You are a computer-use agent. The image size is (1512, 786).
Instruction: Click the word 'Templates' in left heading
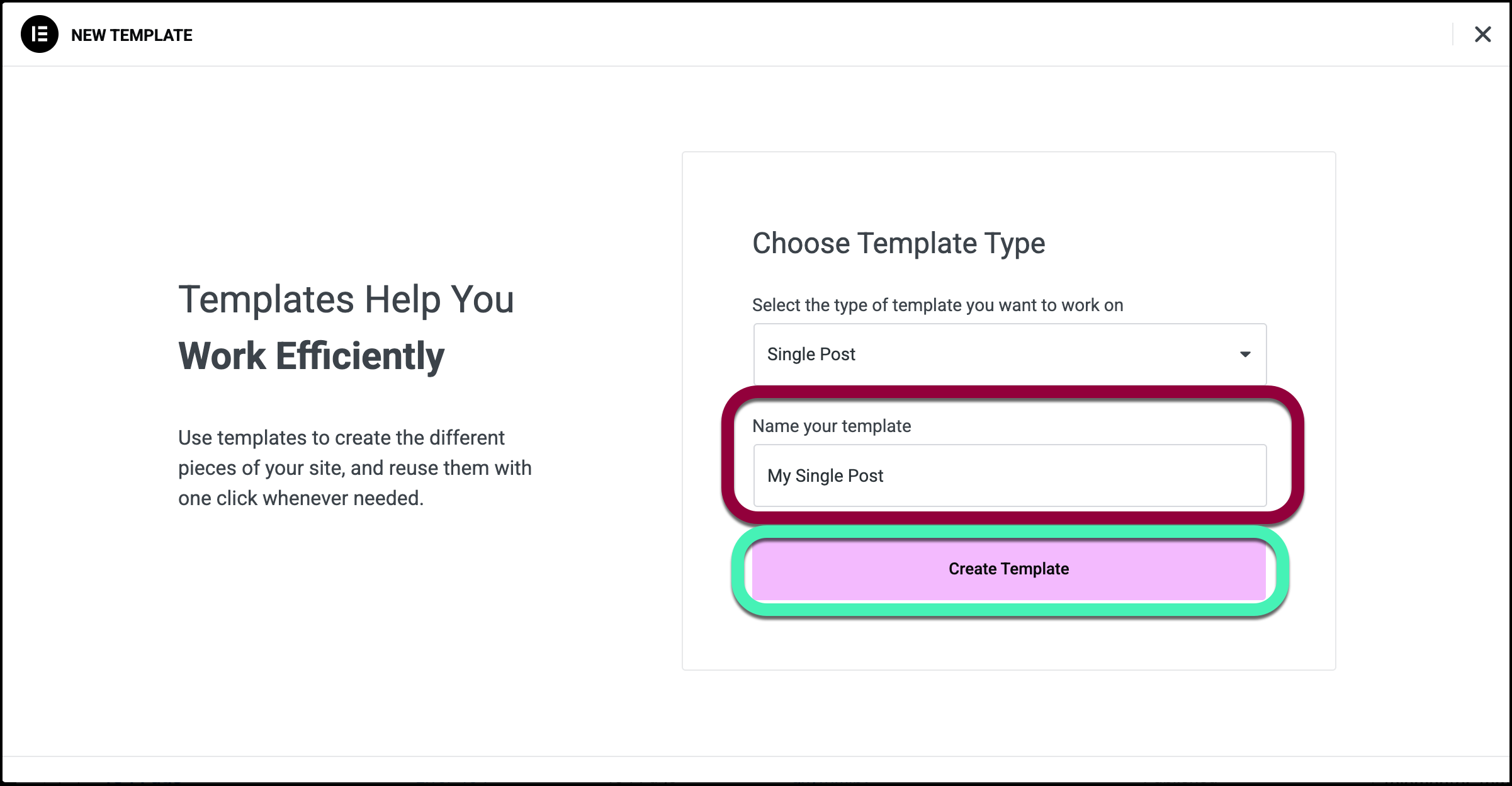[266, 299]
